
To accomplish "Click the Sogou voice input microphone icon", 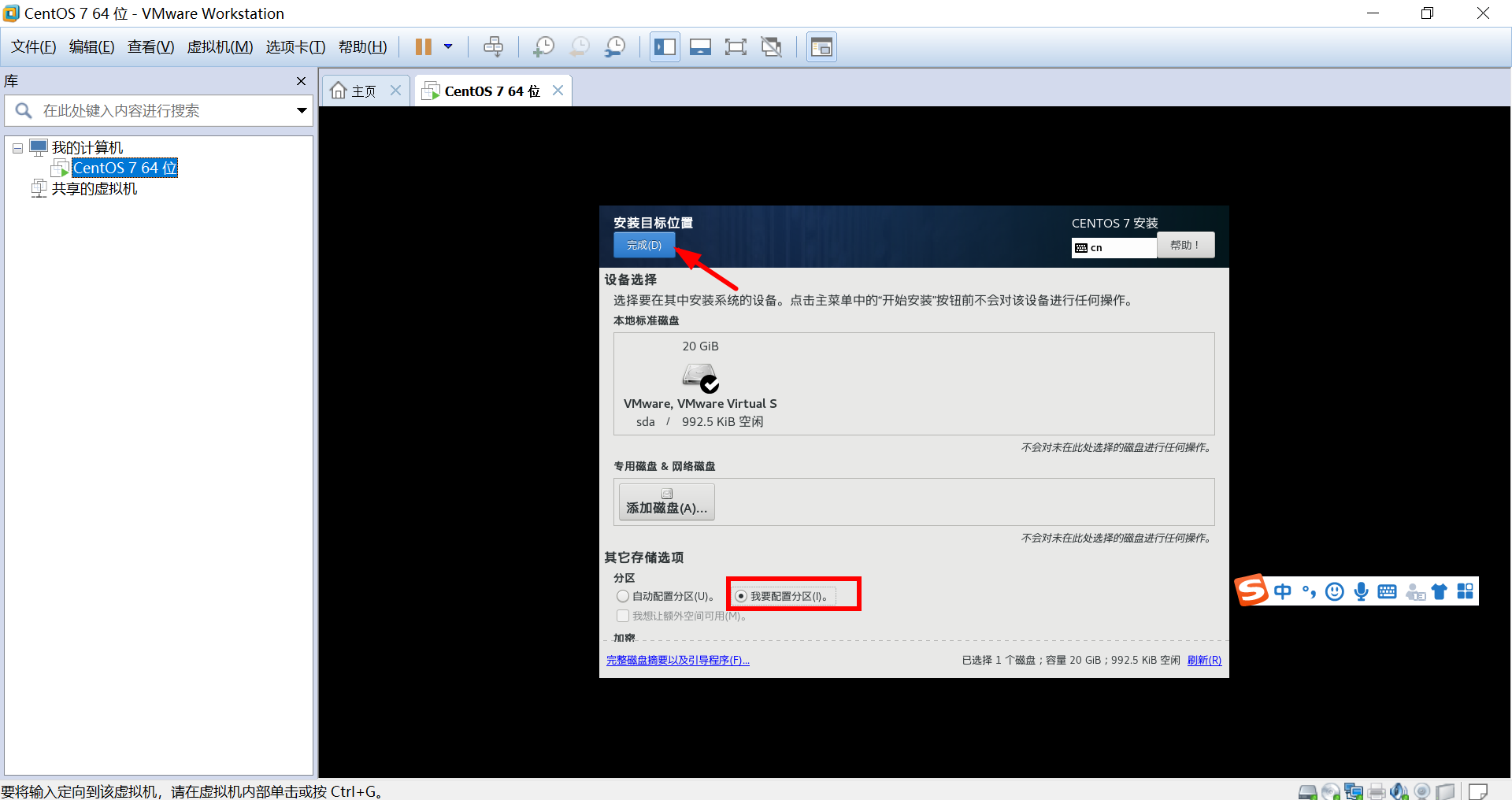I will [1362, 591].
